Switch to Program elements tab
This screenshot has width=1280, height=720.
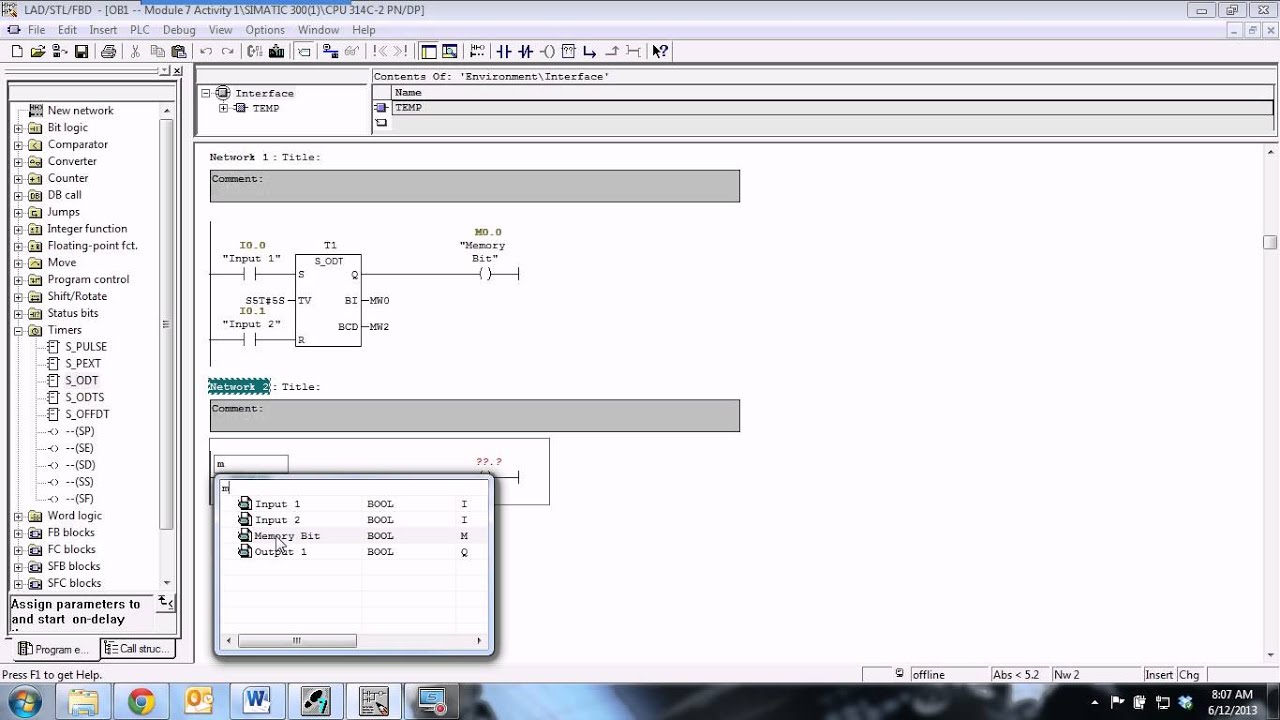point(55,649)
